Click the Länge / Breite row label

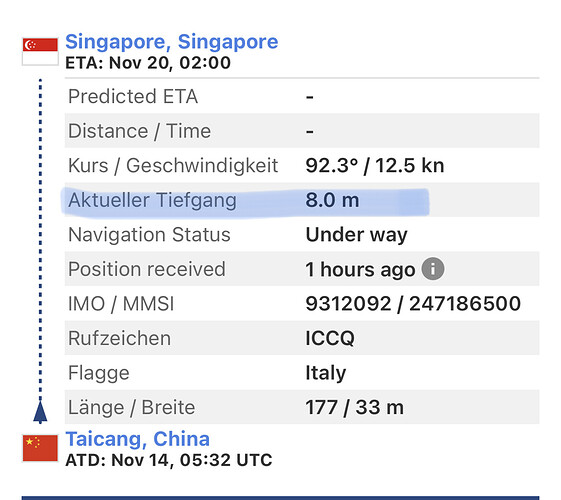[x=131, y=407]
